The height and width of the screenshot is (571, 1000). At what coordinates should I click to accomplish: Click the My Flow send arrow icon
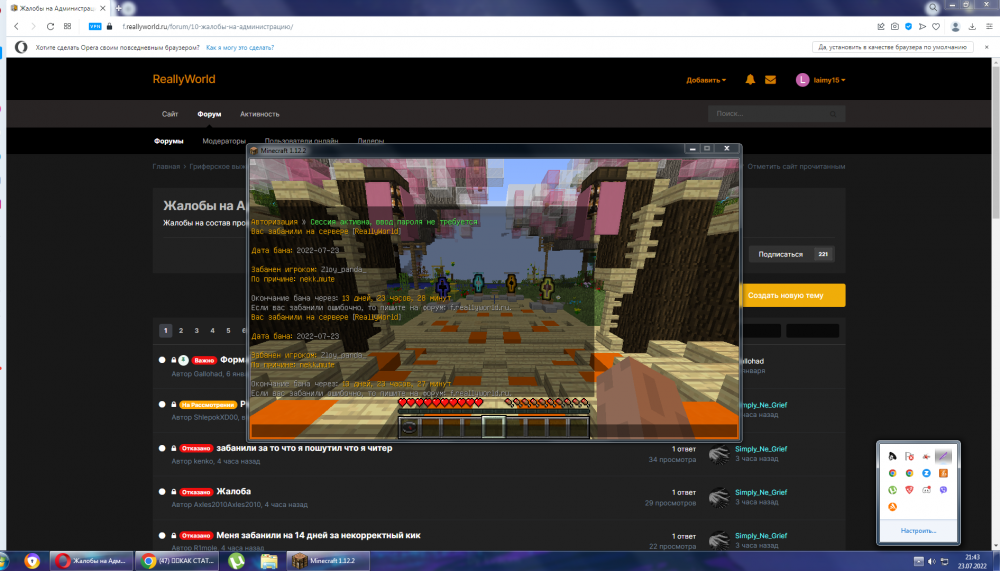pos(922,26)
